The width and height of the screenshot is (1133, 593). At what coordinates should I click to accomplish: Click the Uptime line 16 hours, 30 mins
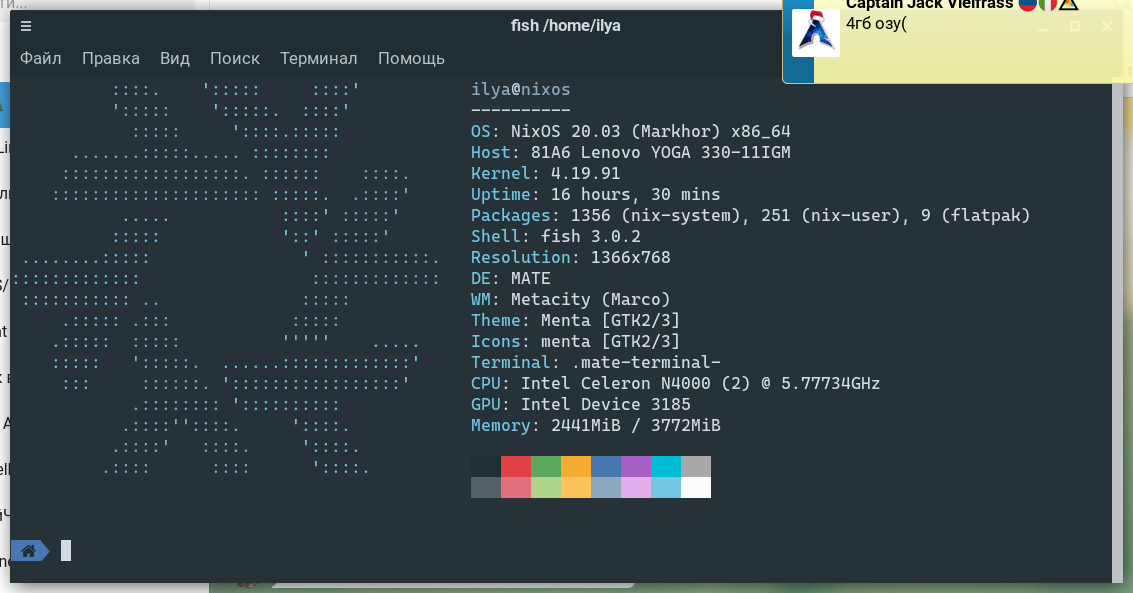[x=595, y=194]
